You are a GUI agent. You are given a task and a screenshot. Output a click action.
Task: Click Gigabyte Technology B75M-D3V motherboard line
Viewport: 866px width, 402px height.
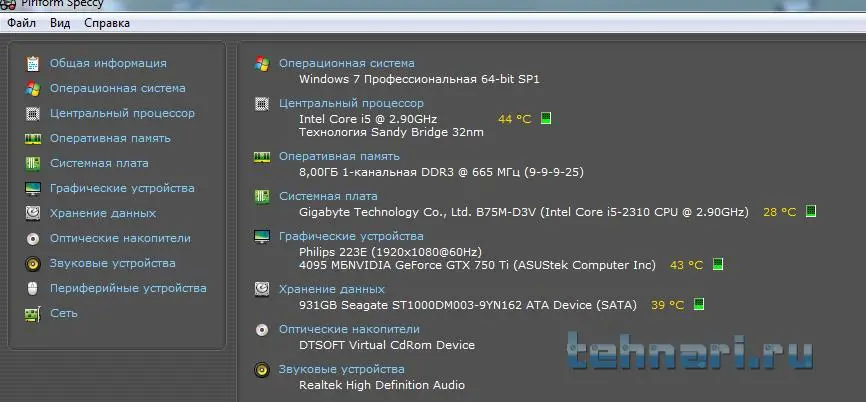pos(524,212)
